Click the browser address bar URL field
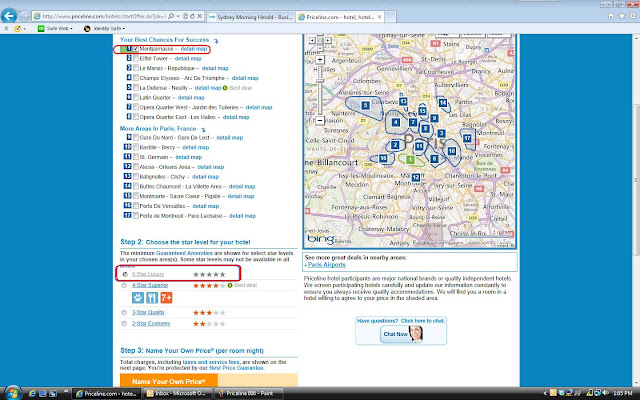The width and height of the screenshot is (640, 400). point(104,16)
